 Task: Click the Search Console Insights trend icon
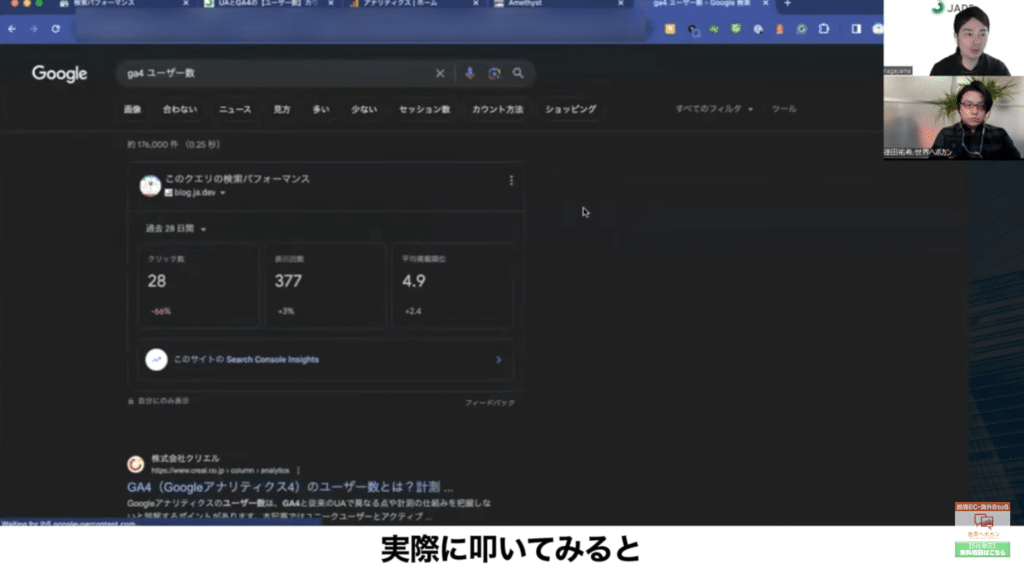coord(156,359)
